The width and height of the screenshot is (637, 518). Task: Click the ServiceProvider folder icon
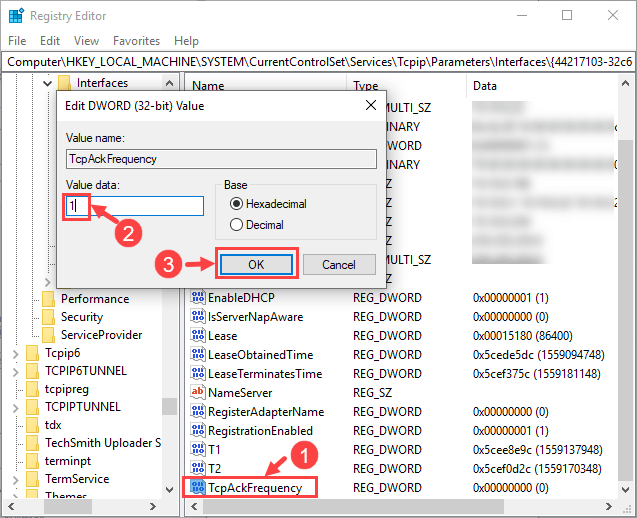[48, 334]
